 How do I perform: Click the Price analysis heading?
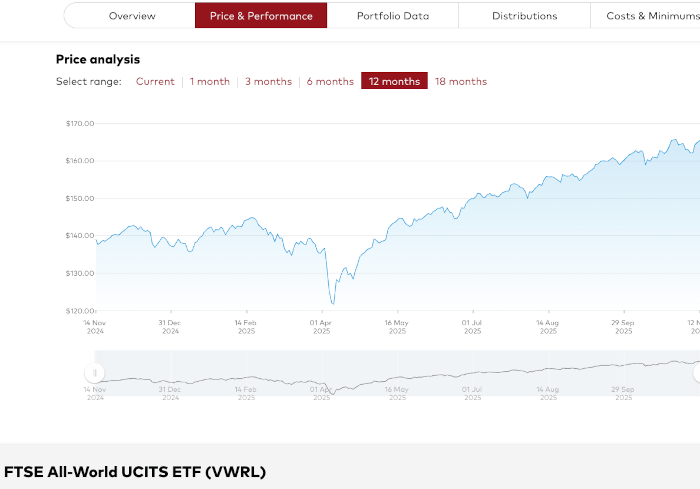(98, 59)
